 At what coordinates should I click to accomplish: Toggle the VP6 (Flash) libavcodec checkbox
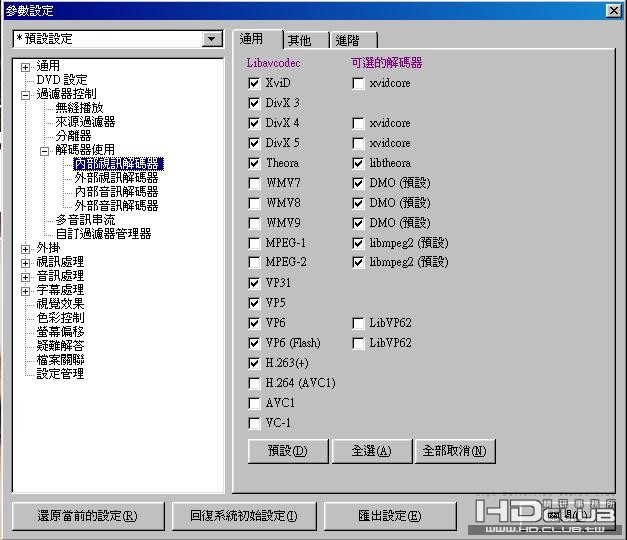pyautogui.click(x=254, y=343)
